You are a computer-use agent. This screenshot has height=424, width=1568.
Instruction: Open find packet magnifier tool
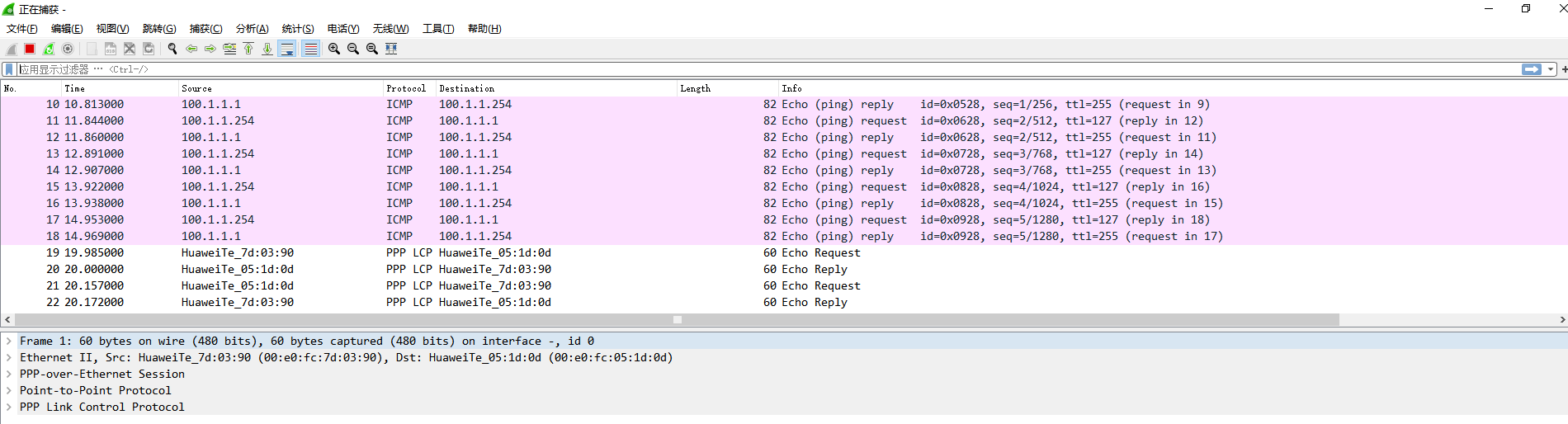[x=172, y=49]
